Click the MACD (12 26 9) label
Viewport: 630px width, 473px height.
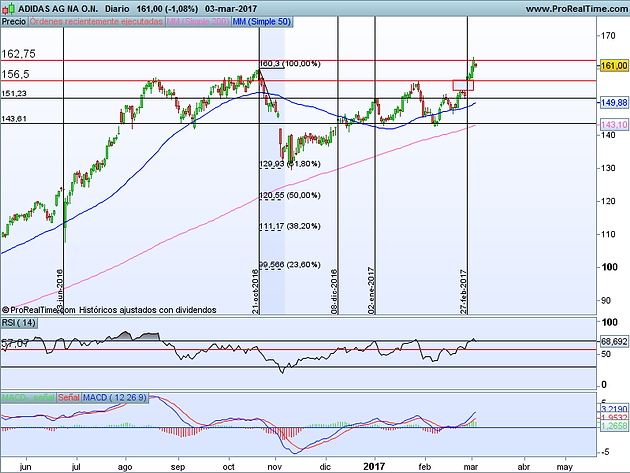click(115, 397)
